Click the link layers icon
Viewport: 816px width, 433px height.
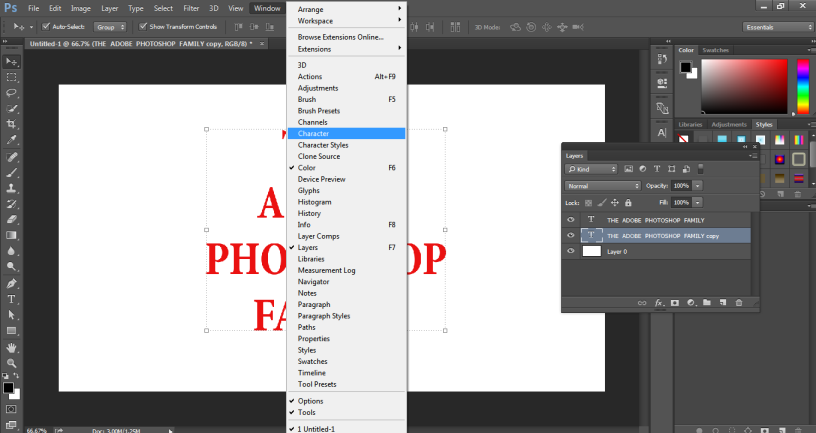tap(642, 303)
